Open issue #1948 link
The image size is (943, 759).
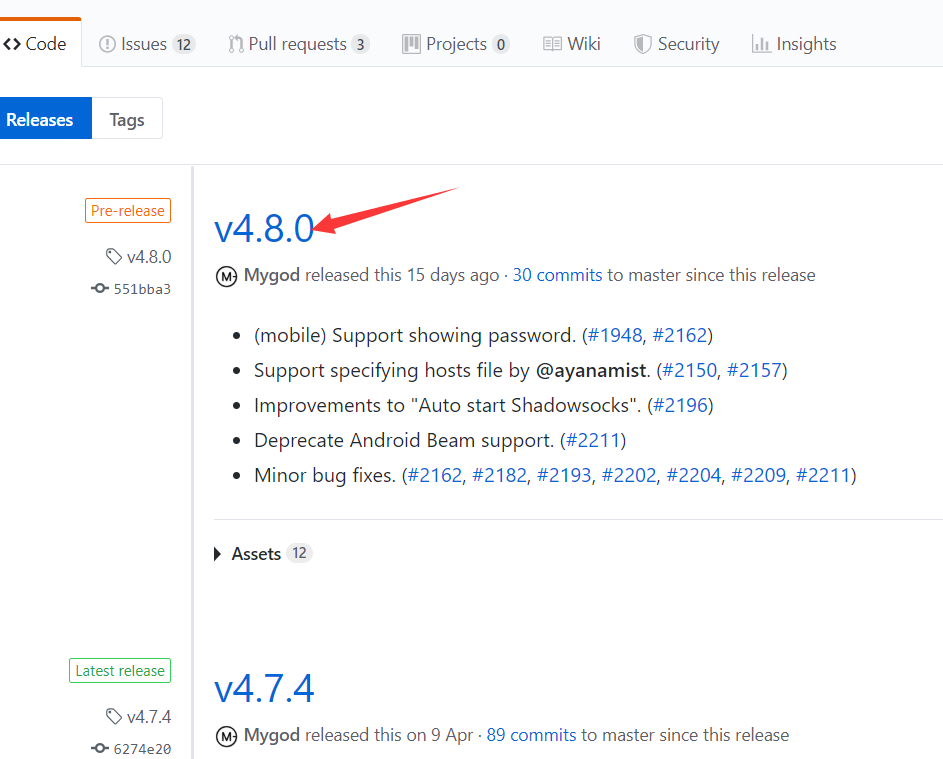tap(615, 335)
